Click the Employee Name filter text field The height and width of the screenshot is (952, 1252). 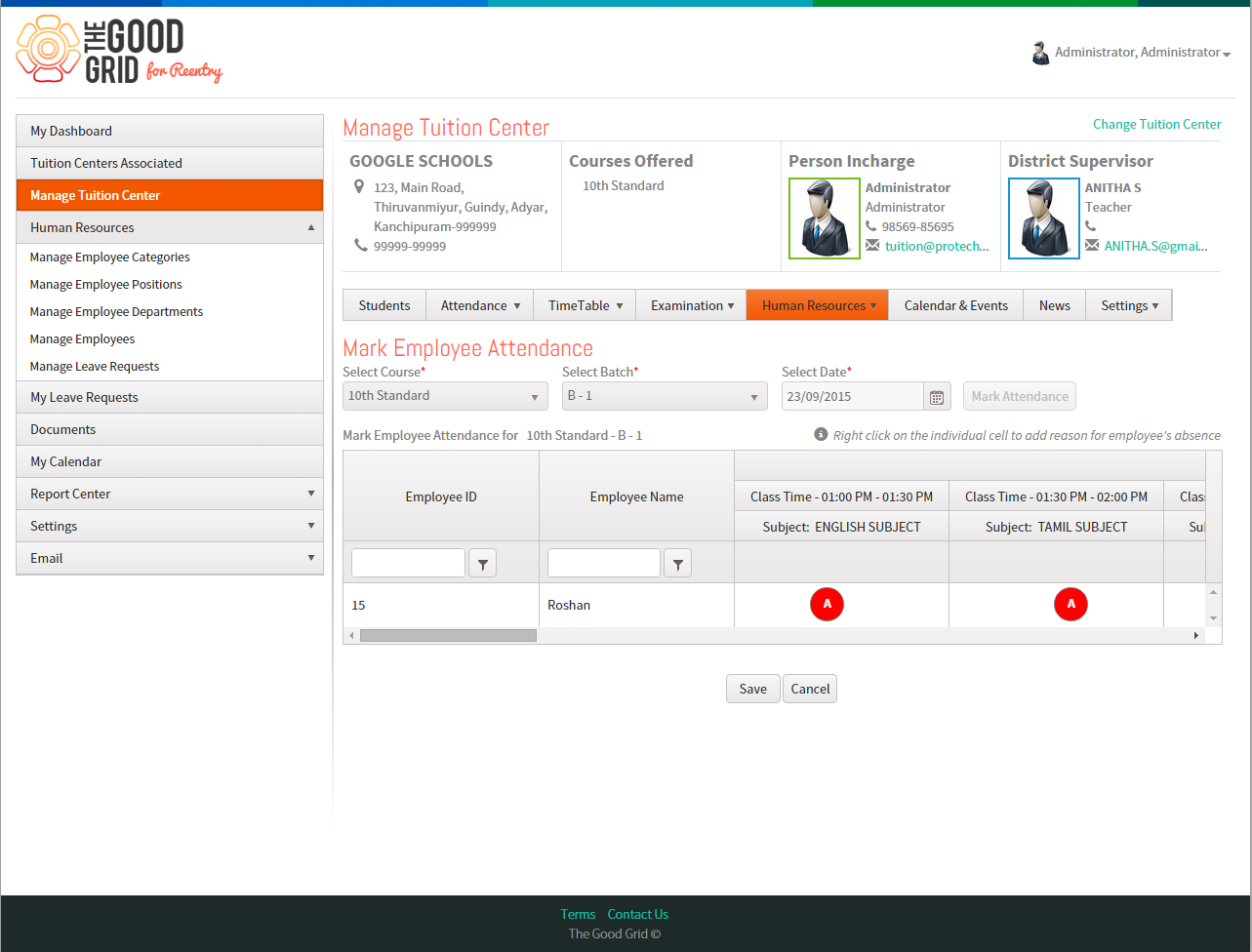(604, 563)
